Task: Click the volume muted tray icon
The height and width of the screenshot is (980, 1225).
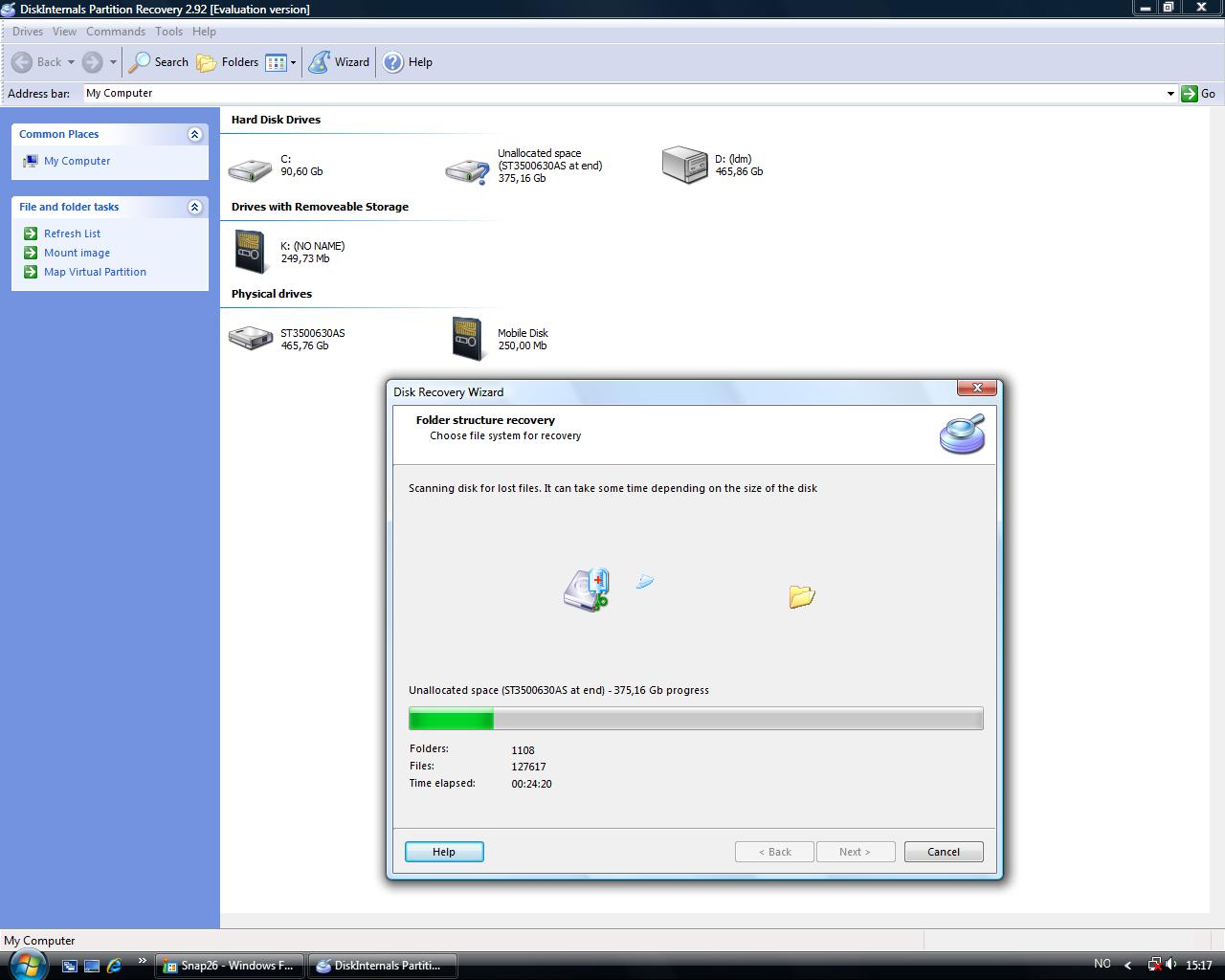Action: click(1172, 966)
